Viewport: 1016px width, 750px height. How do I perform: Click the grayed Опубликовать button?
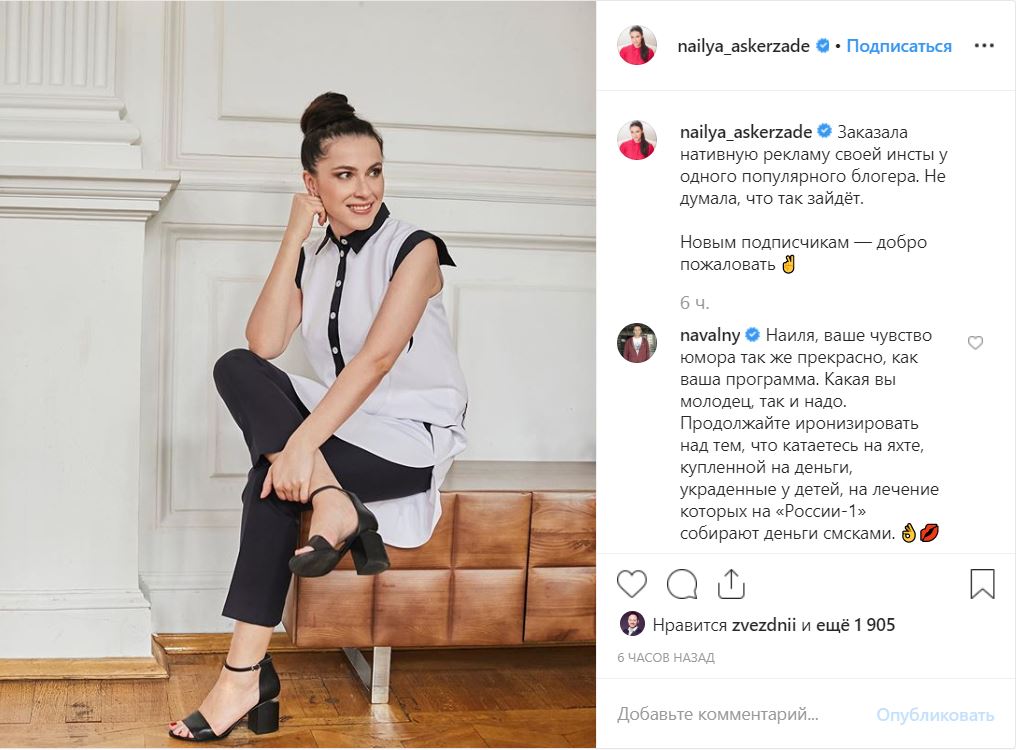coord(935,715)
